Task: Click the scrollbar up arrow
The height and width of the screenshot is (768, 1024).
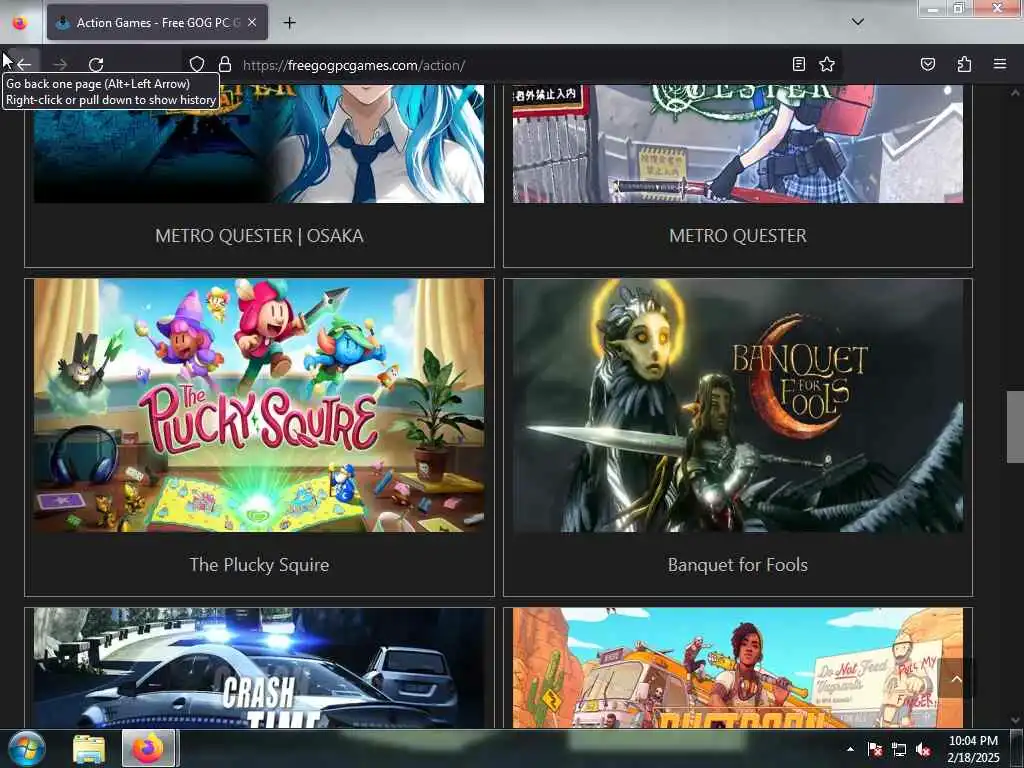Action: pyautogui.click(x=1015, y=93)
